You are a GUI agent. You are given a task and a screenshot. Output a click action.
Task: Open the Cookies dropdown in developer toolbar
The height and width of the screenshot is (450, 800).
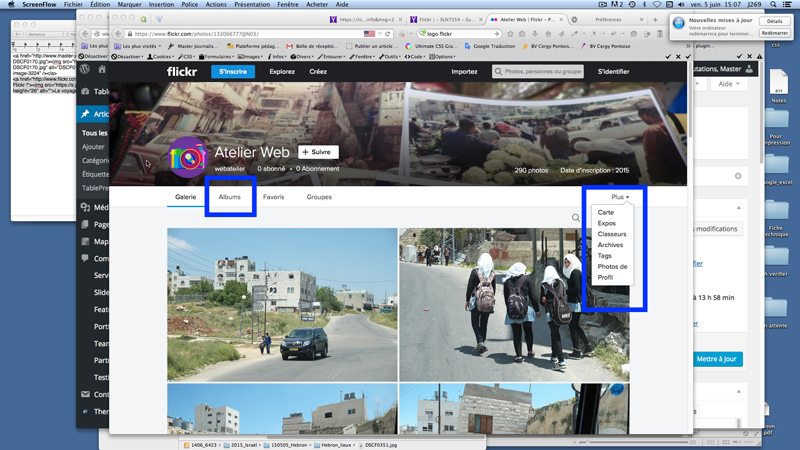click(x=162, y=57)
